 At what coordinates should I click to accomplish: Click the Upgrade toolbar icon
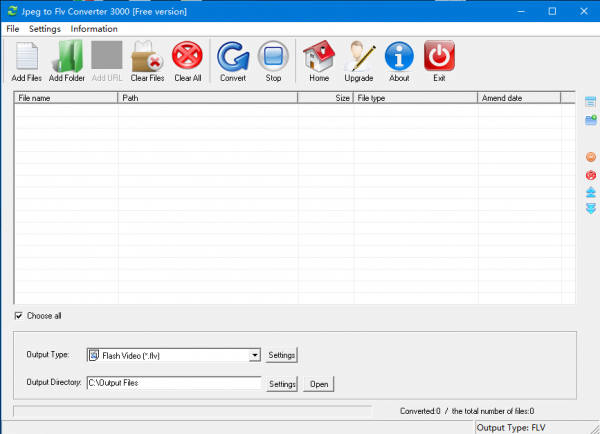(x=359, y=60)
